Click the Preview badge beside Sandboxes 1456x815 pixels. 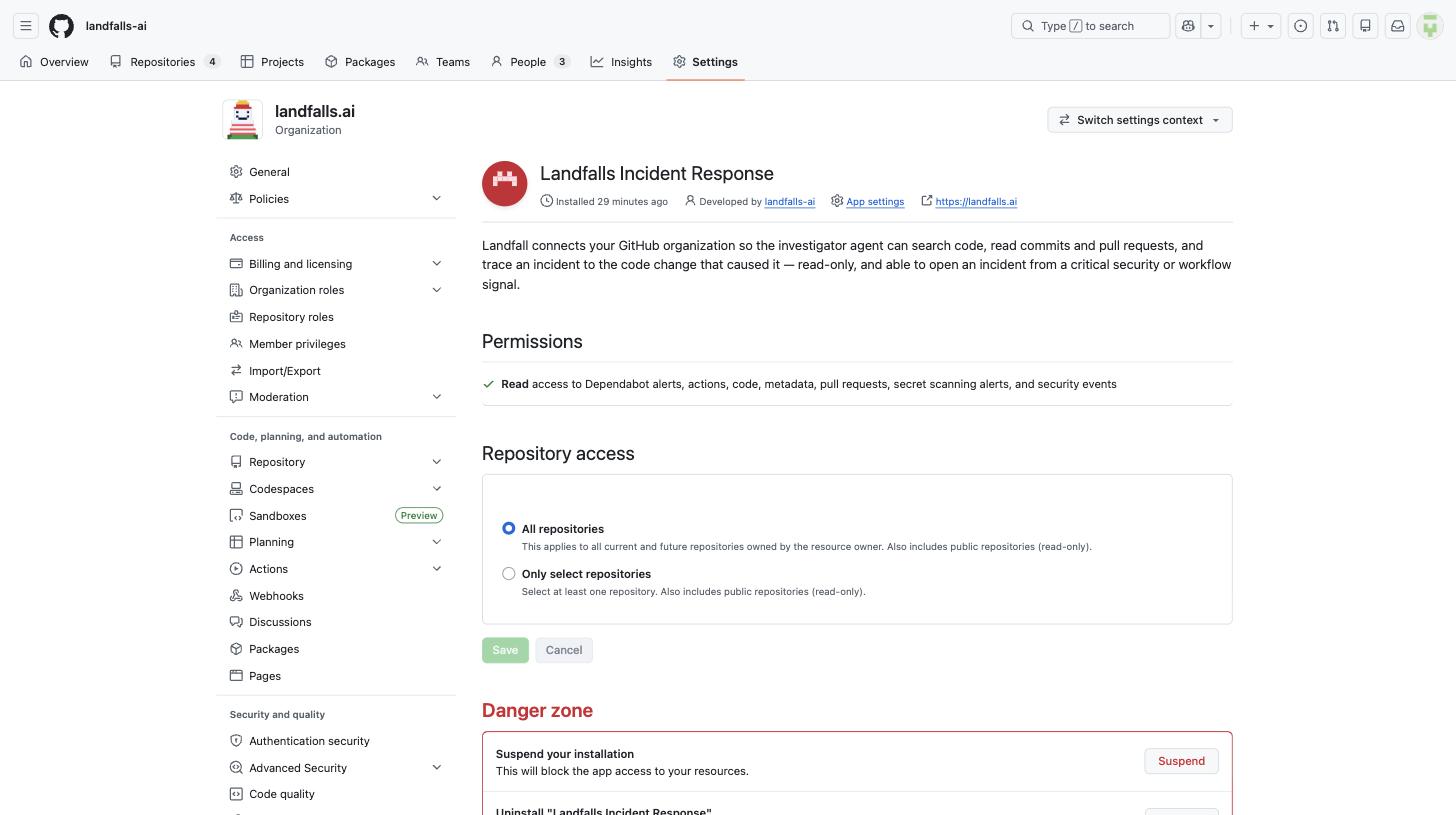click(419, 516)
